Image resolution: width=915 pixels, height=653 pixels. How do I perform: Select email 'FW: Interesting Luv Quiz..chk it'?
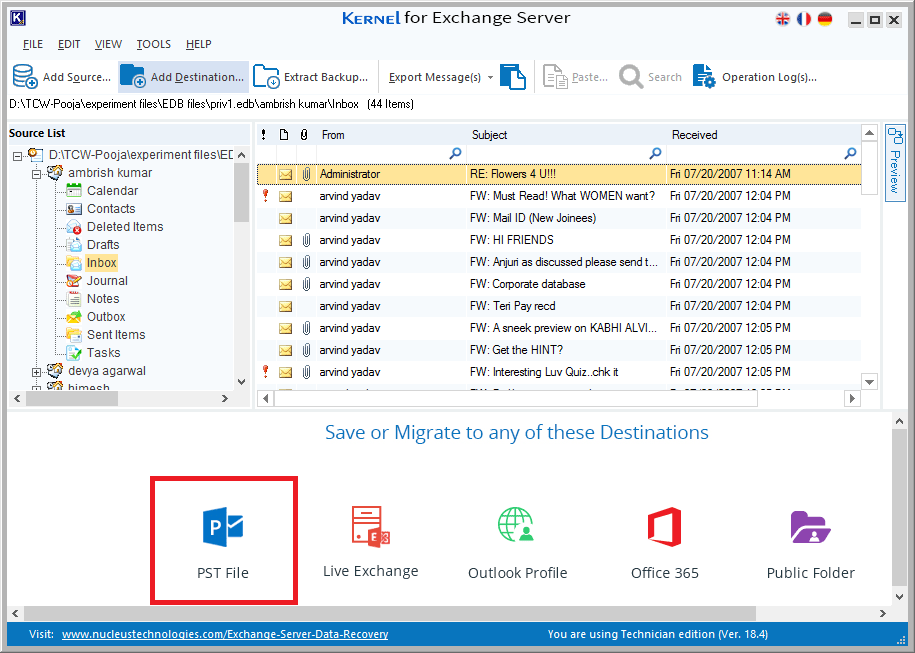pyautogui.click(x=559, y=372)
